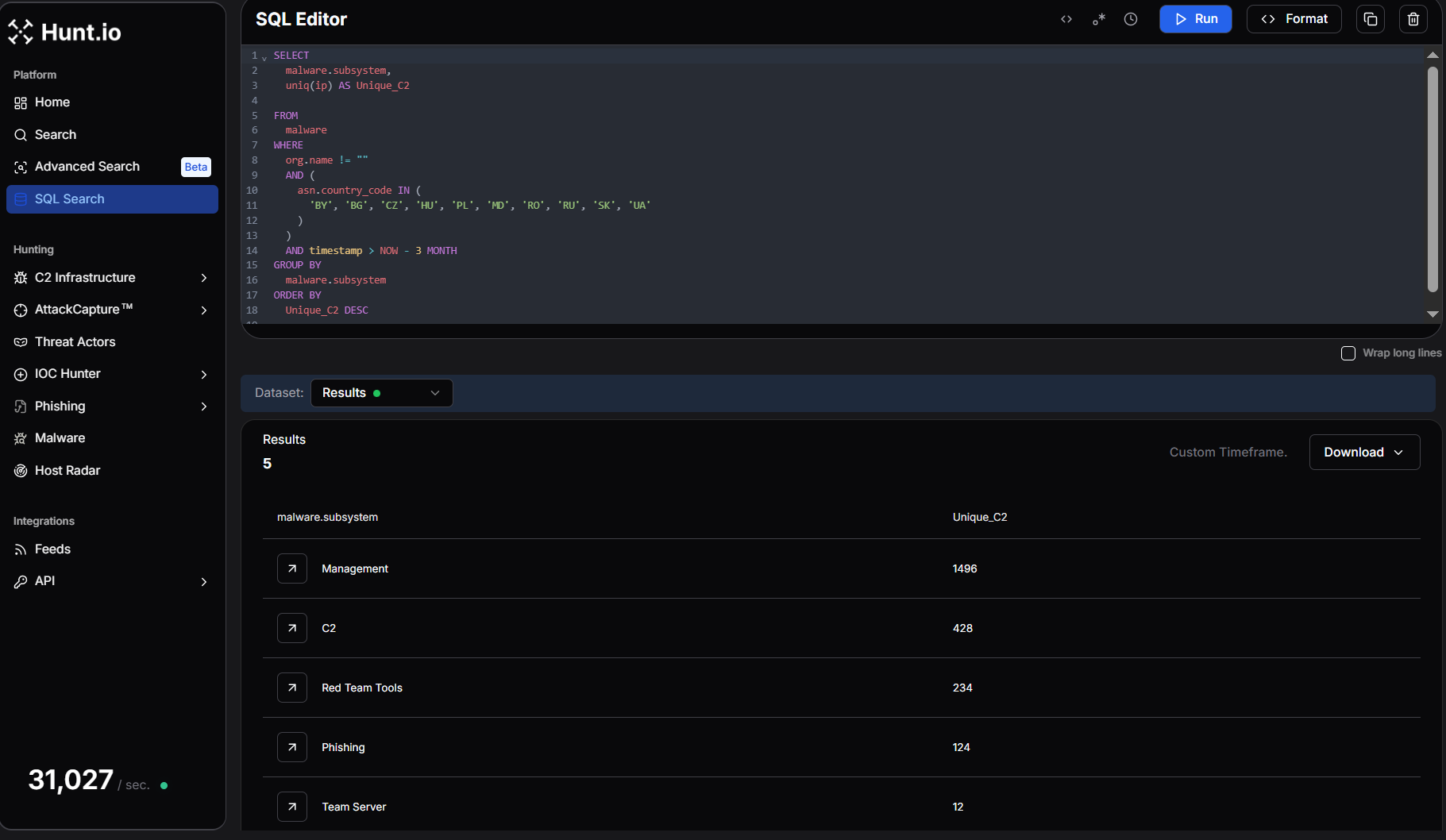Enable the Wrap long lines checkbox
1446x840 pixels.
[x=1348, y=353]
